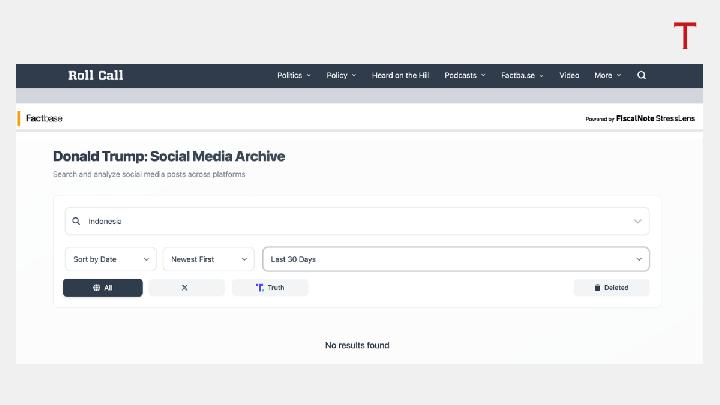Show Deleted posts filter
720x405 pixels.
click(x=611, y=287)
